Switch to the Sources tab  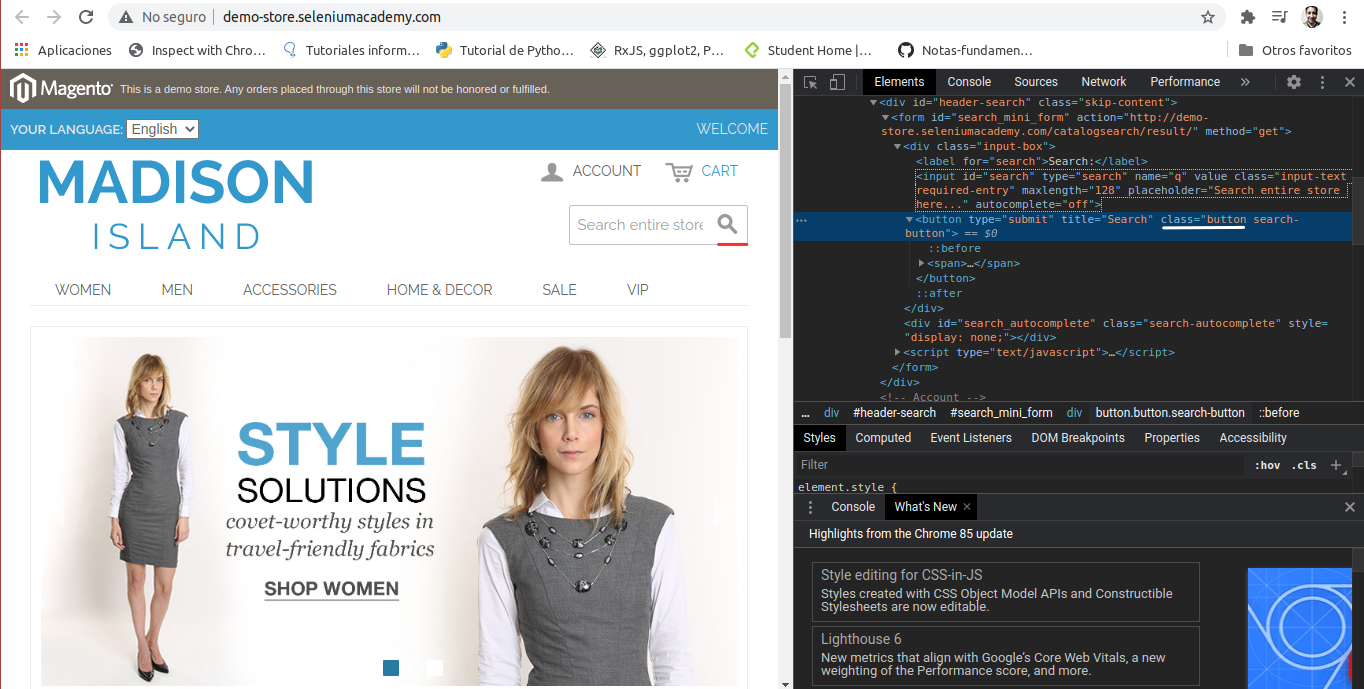click(1036, 82)
